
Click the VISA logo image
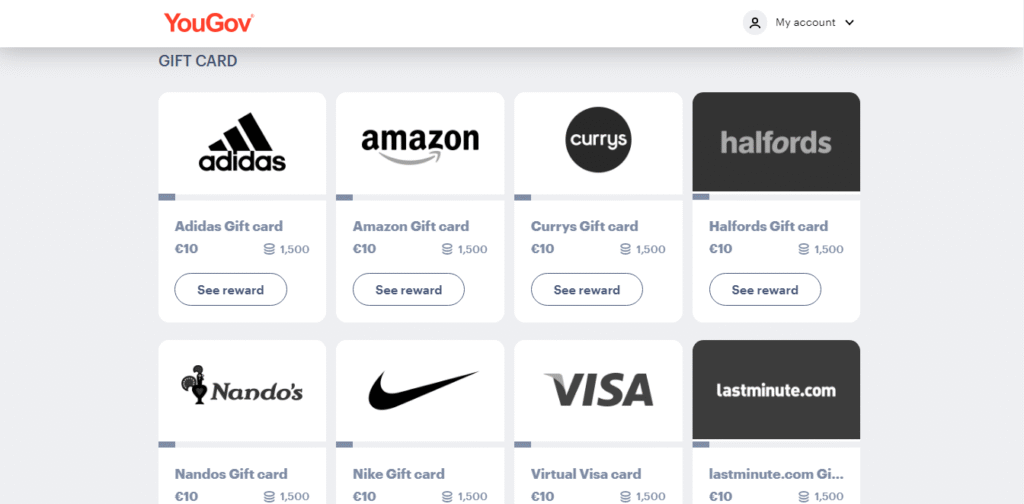point(598,390)
